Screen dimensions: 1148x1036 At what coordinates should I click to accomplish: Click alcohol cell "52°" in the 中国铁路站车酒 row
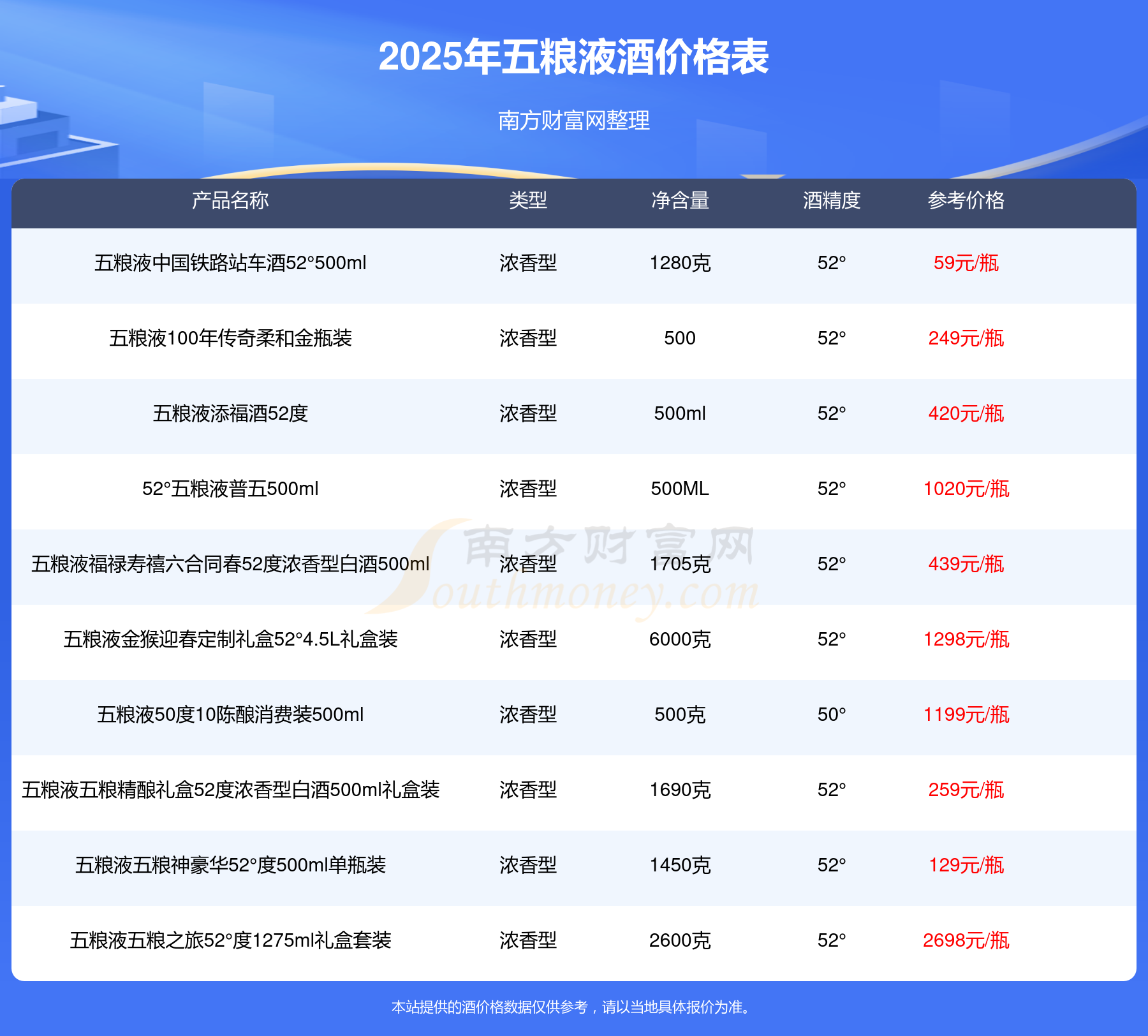pyautogui.click(x=832, y=263)
